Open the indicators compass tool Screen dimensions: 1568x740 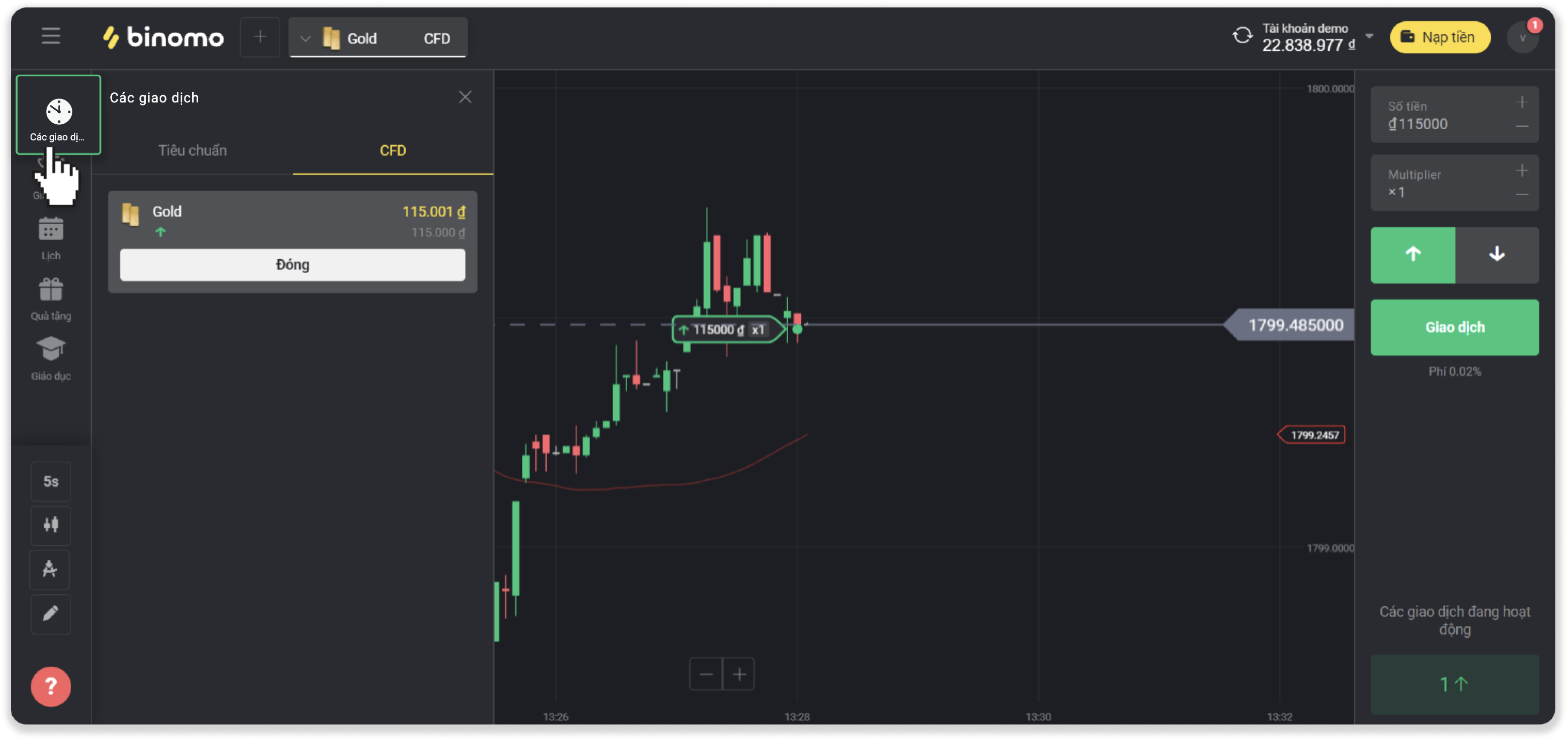tap(50, 569)
